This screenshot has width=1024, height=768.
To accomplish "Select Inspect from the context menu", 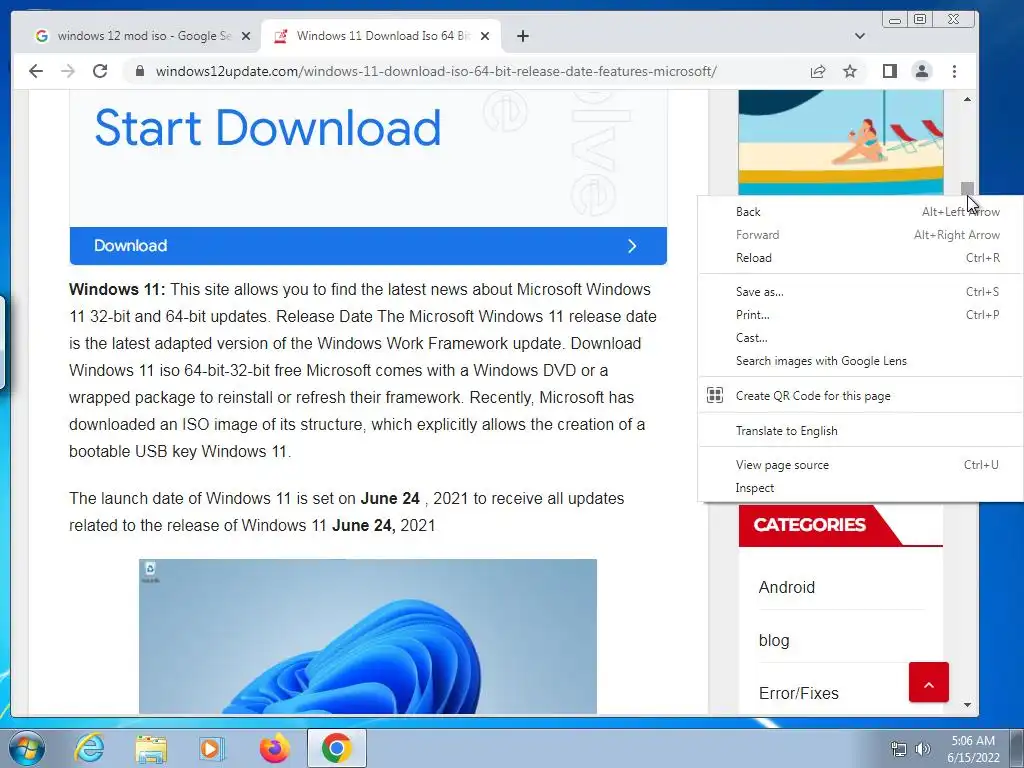I will (x=861, y=488).
